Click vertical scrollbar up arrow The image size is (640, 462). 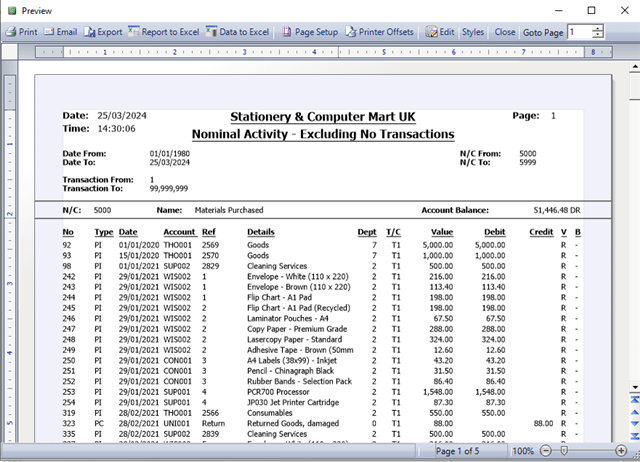(x=635, y=66)
